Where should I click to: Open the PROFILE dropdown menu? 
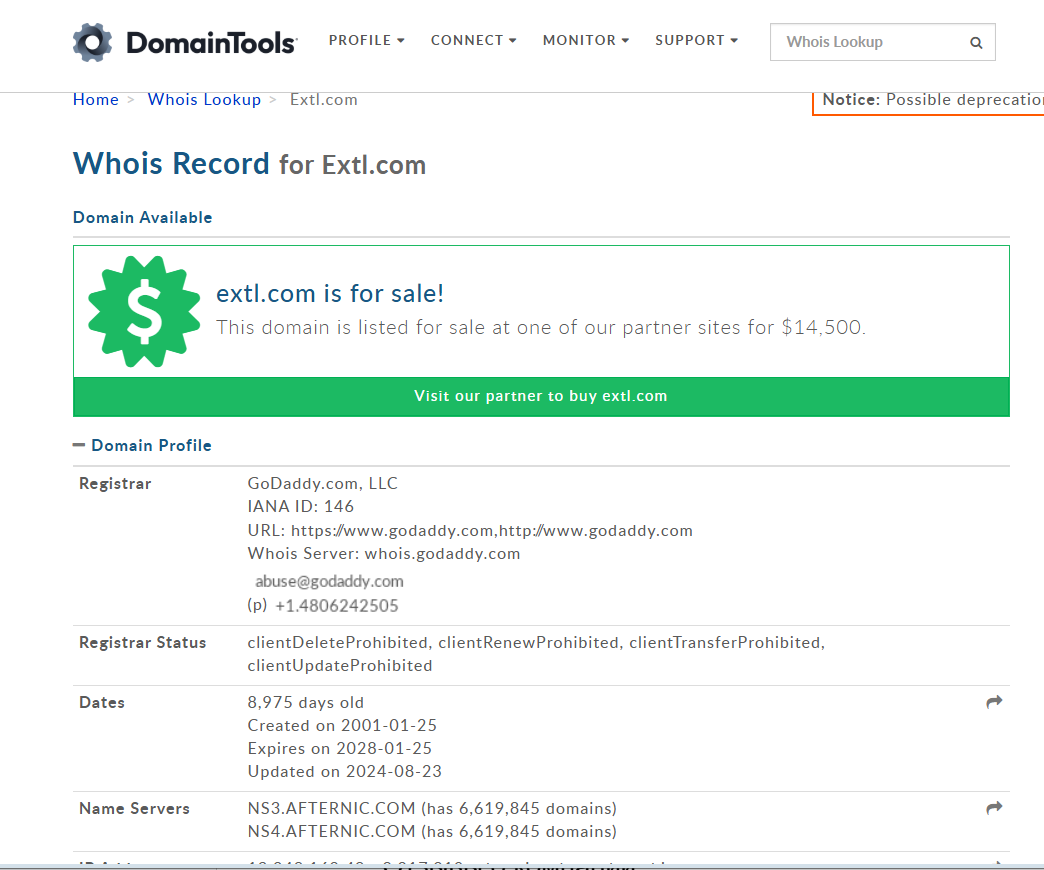coord(366,41)
